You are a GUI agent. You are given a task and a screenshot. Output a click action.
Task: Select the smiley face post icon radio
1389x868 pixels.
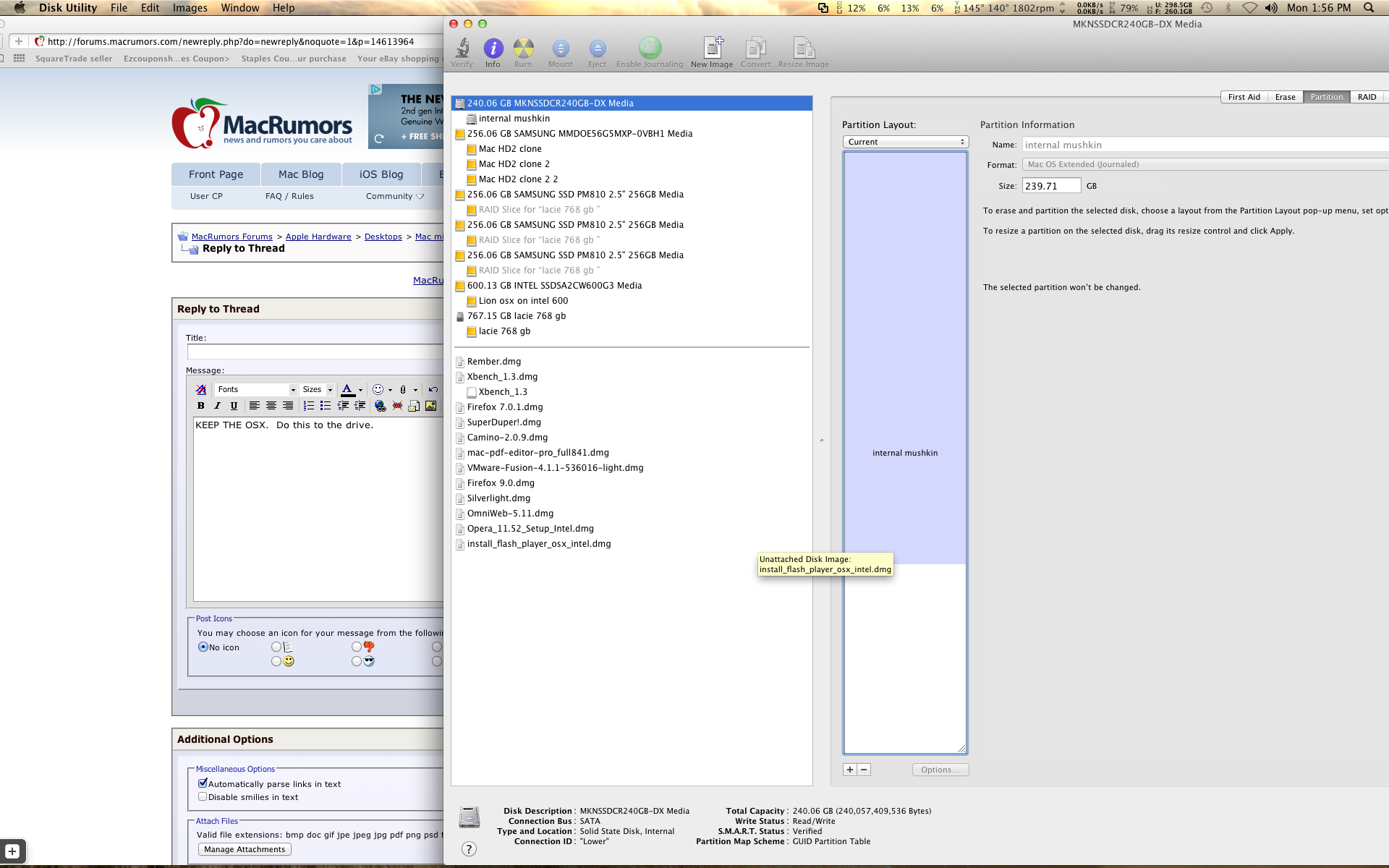click(276, 661)
